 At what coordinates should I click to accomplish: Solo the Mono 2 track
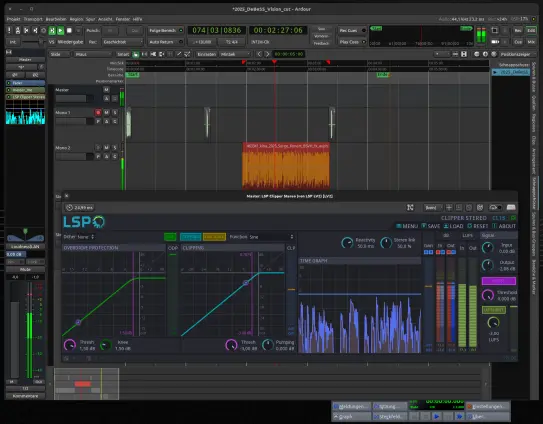(x=115, y=148)
